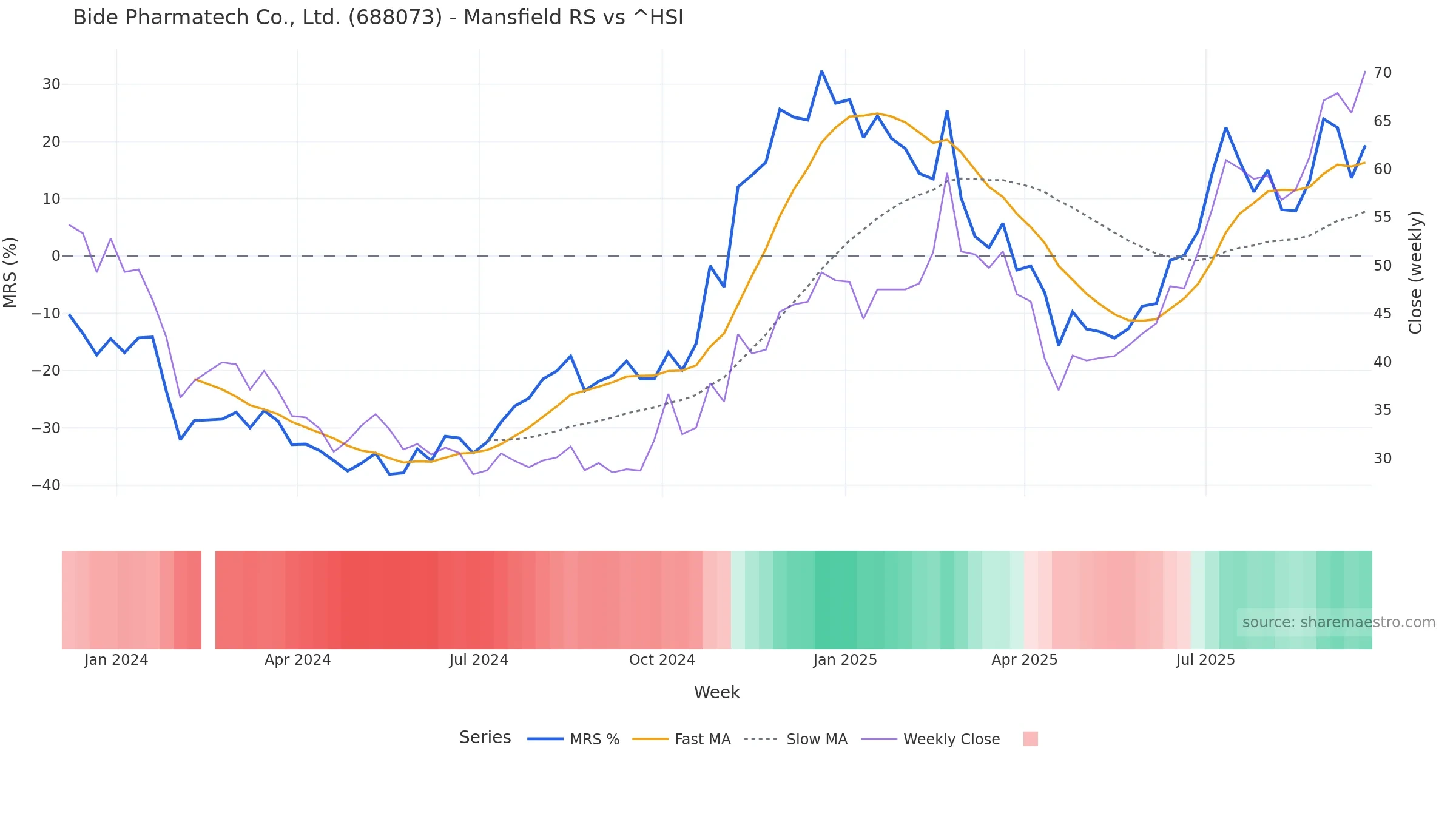Click the 'Jul 2024' axis tick label
Image resolution: width=1456 pixels, height=819 pixels.
pyautogui.click(x=479, y=660)
